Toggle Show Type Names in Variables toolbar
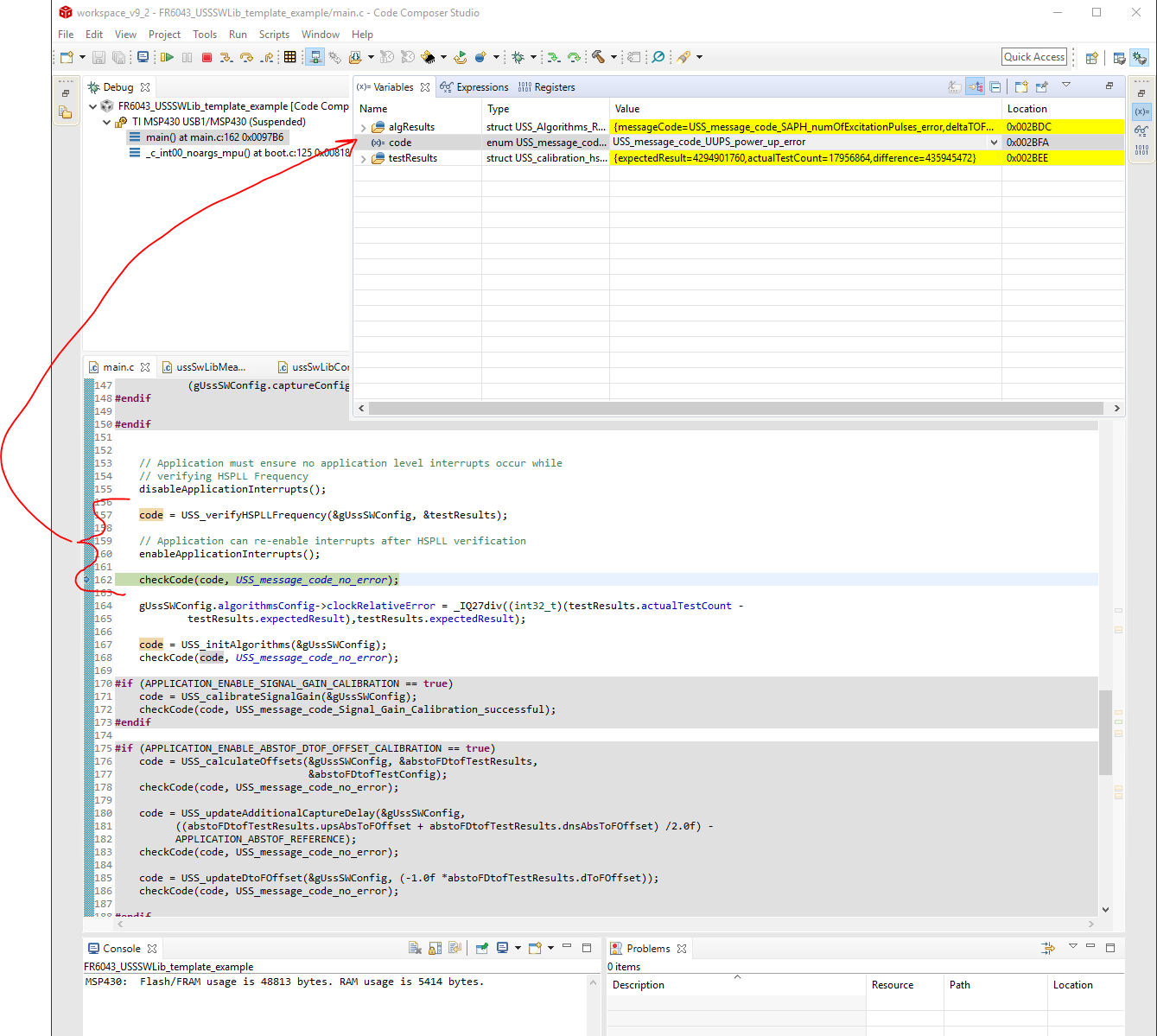This screenshot has height=1036, width=1157. (955, 86)
